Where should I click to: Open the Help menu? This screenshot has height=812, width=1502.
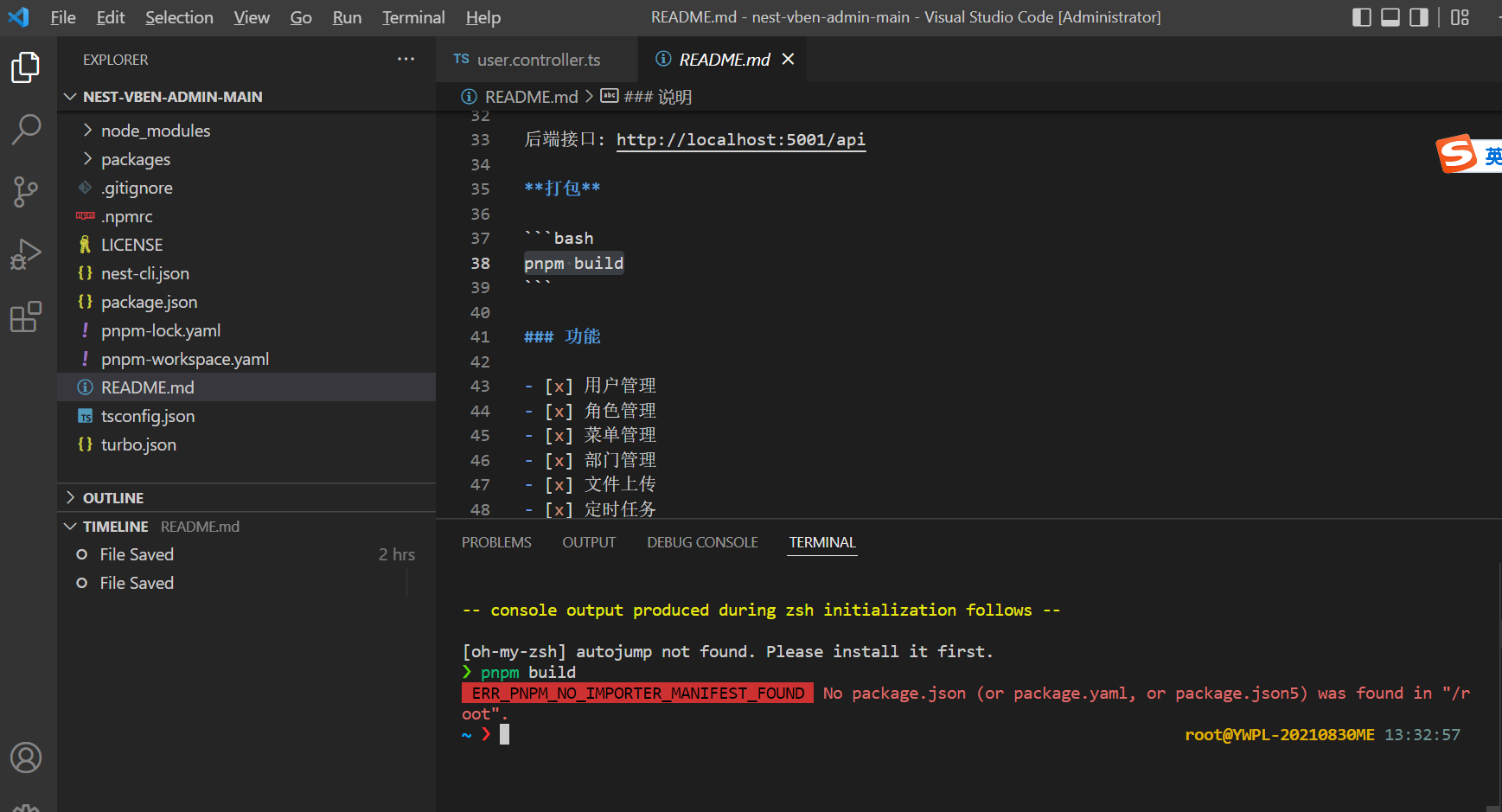pos(483,17)
